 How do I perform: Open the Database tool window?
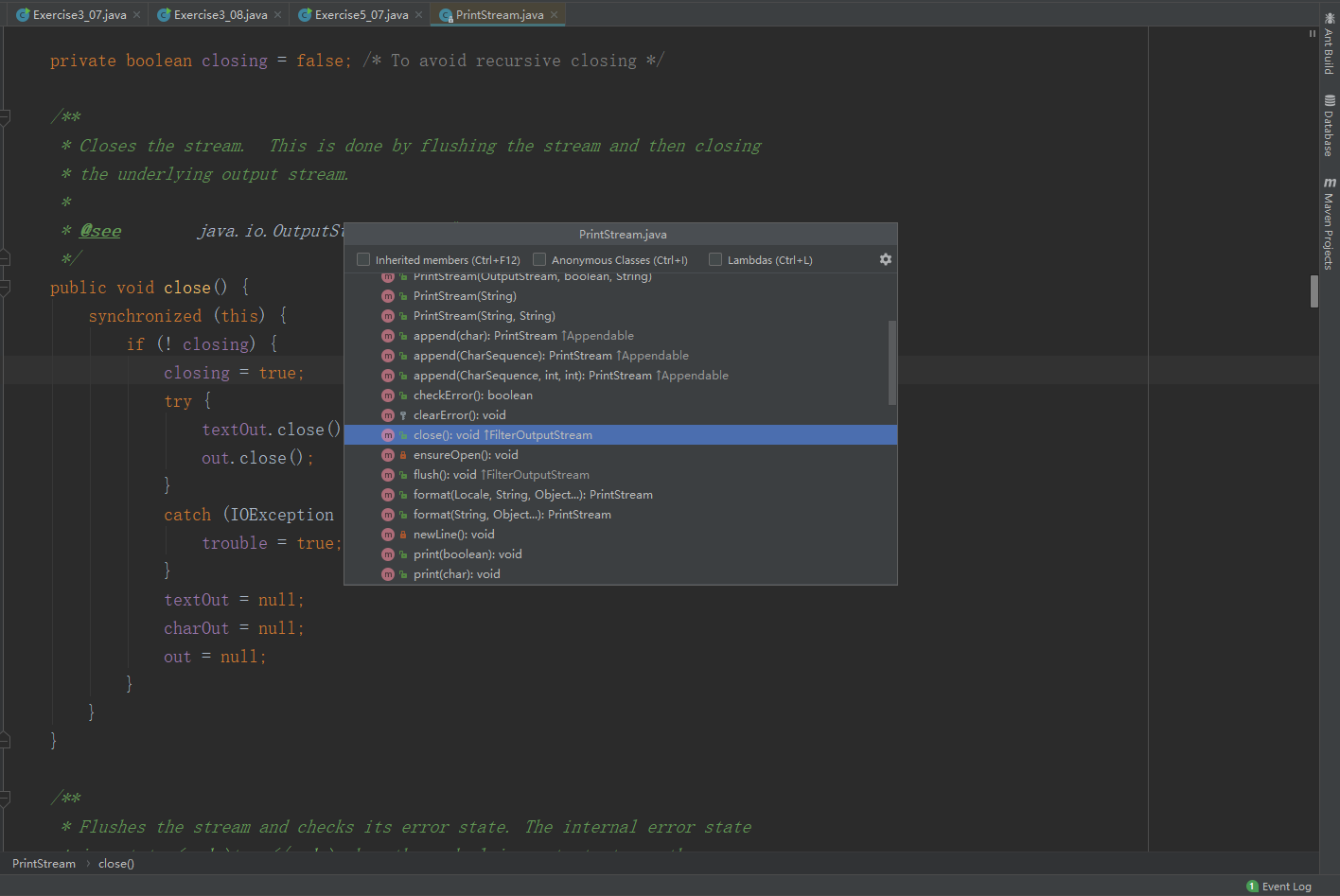click(x=1329, y=126)
